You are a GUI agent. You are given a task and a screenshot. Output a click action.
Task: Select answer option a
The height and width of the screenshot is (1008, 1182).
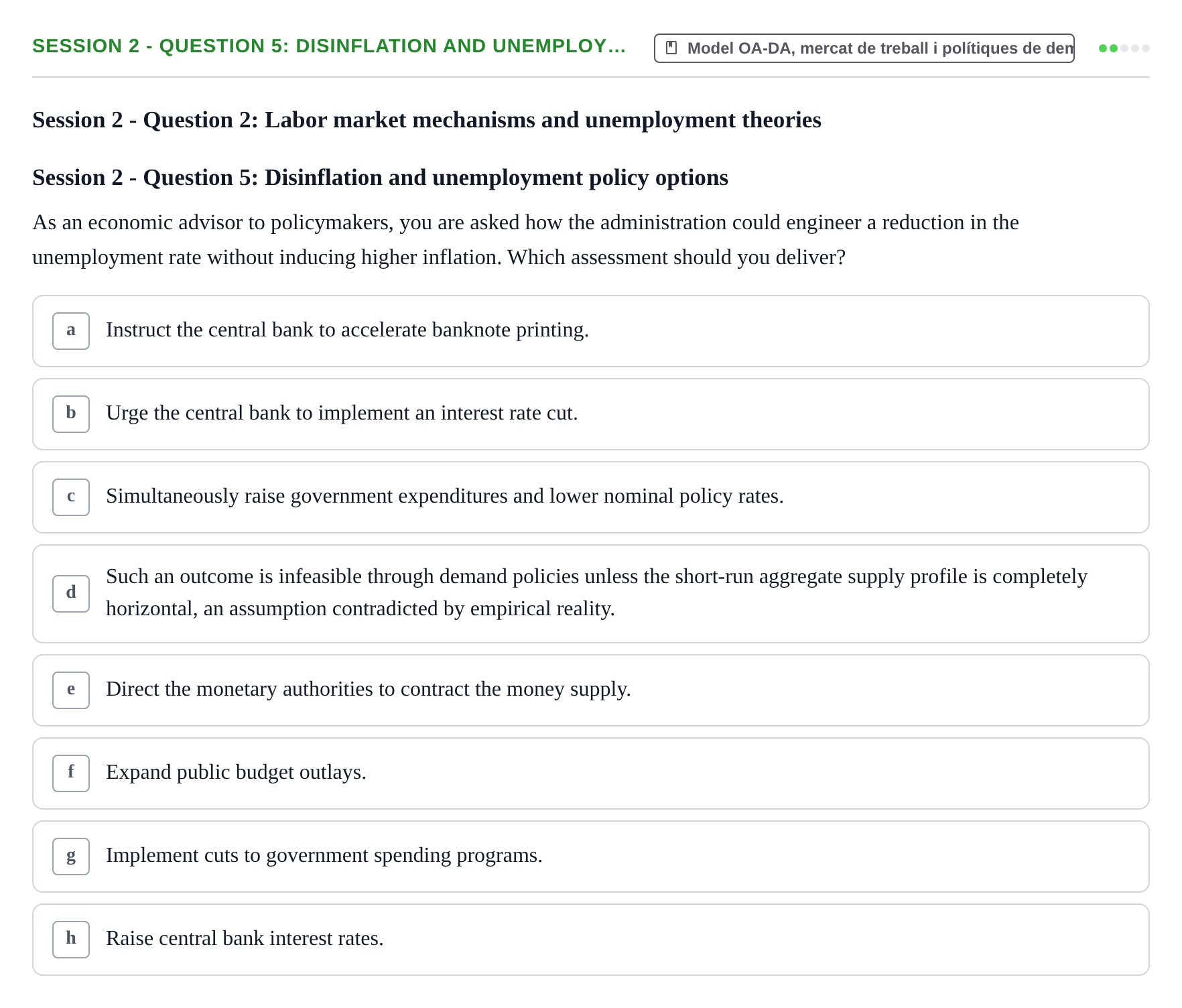tap(590, 331)
